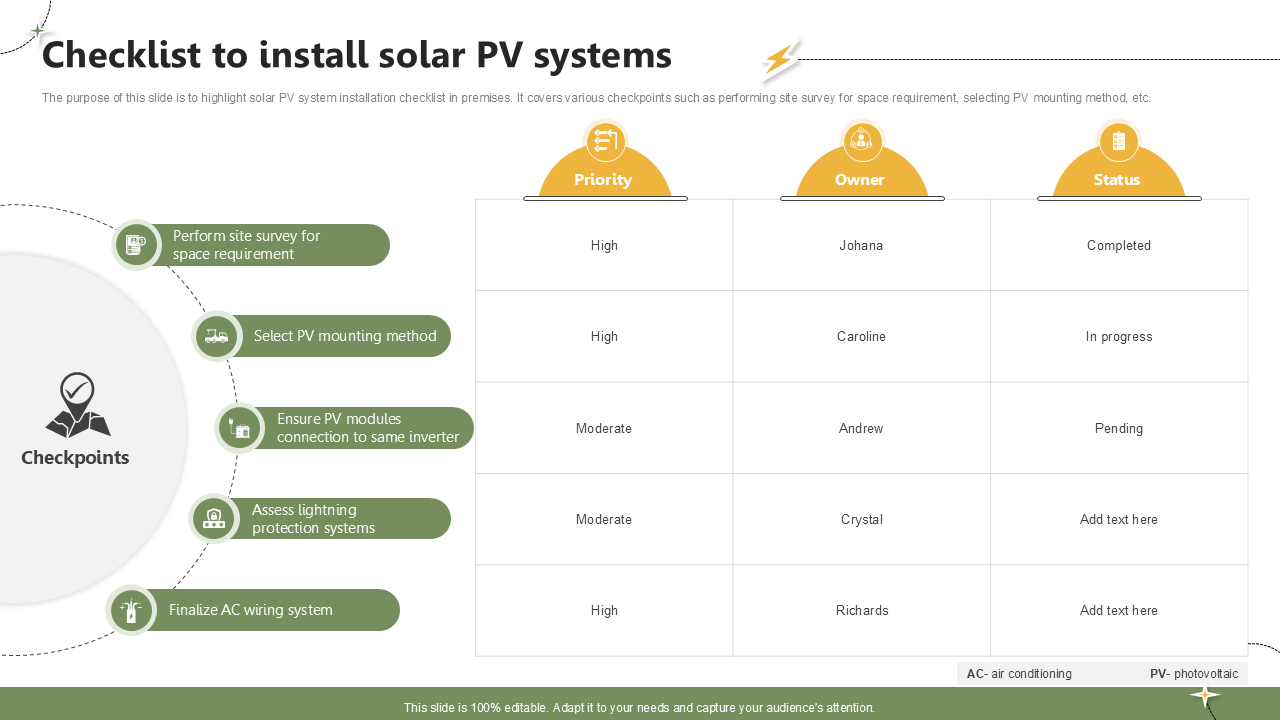
Task: Click 'Add text here' in Crystal row
Action: tap(1119, 519)
